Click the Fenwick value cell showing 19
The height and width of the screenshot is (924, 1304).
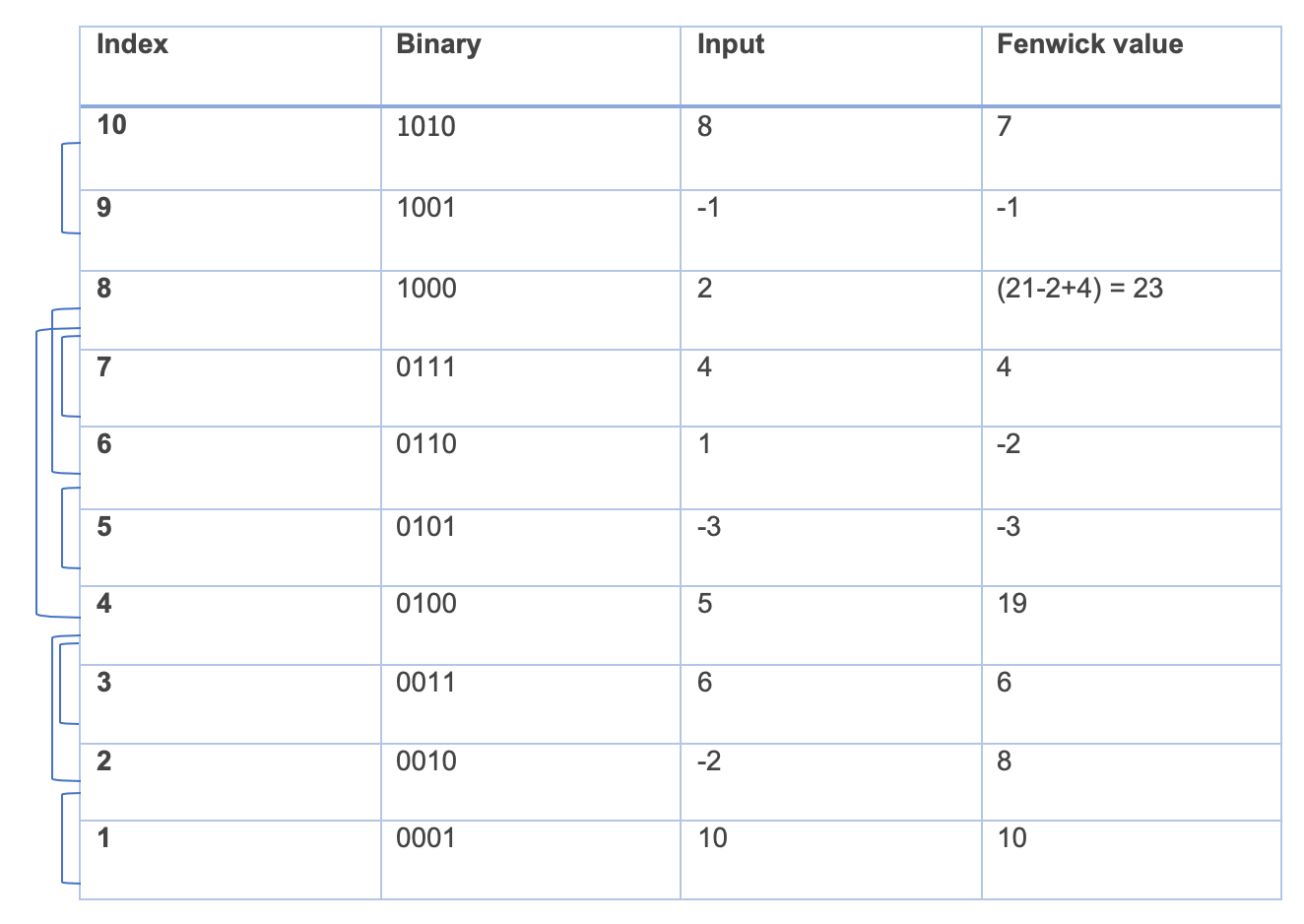(x=1011, y=604)
